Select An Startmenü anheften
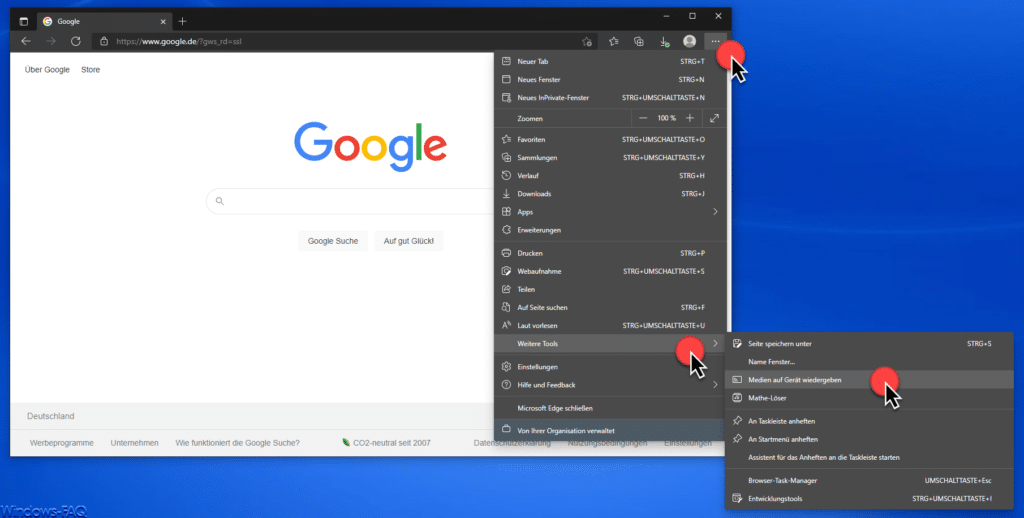1024x518 pixels. (x=869, y=440)
